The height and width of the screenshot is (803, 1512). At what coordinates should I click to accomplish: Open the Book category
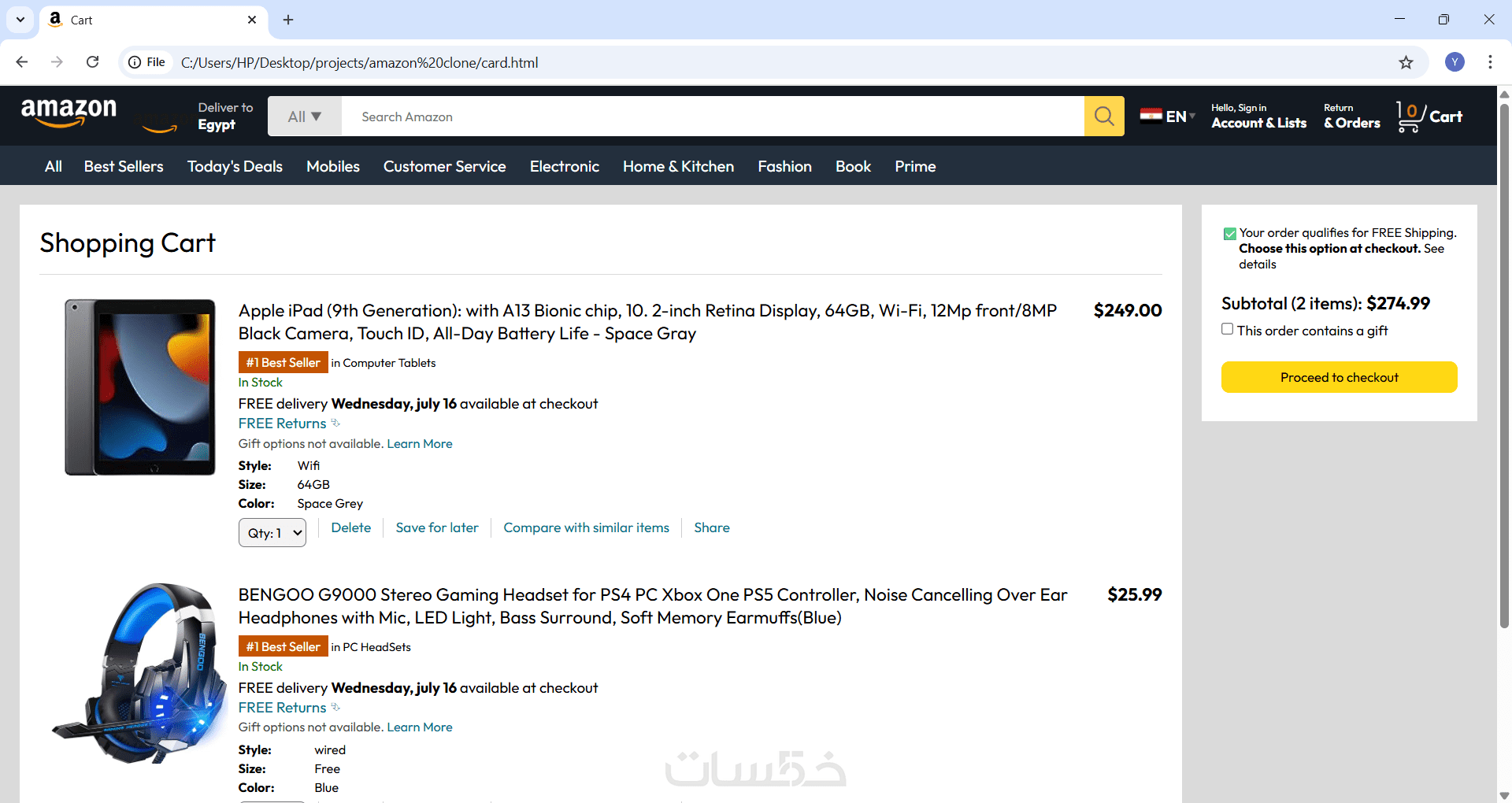[x=853, y=166]
